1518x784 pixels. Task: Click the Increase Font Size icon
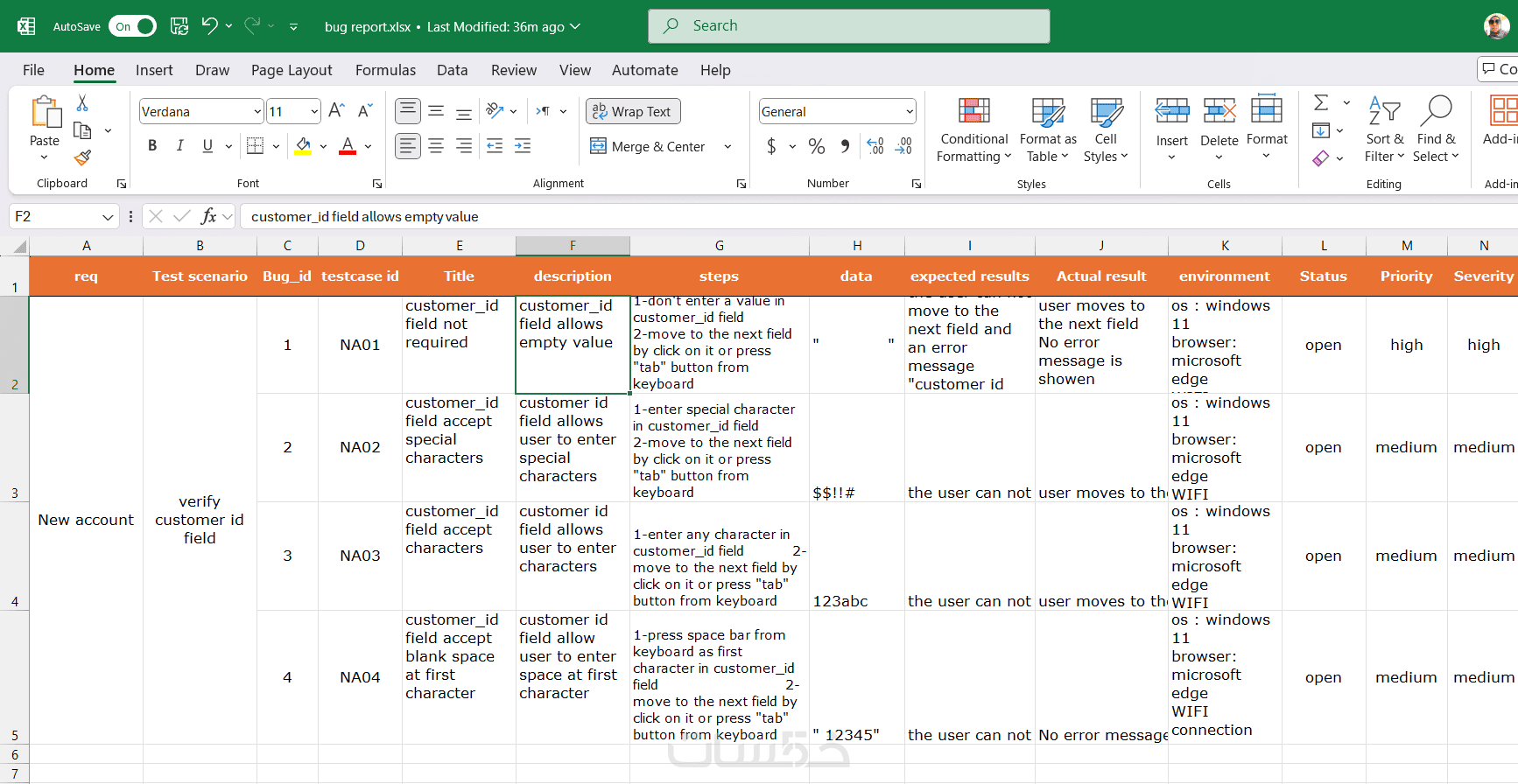tap(336, 111)
